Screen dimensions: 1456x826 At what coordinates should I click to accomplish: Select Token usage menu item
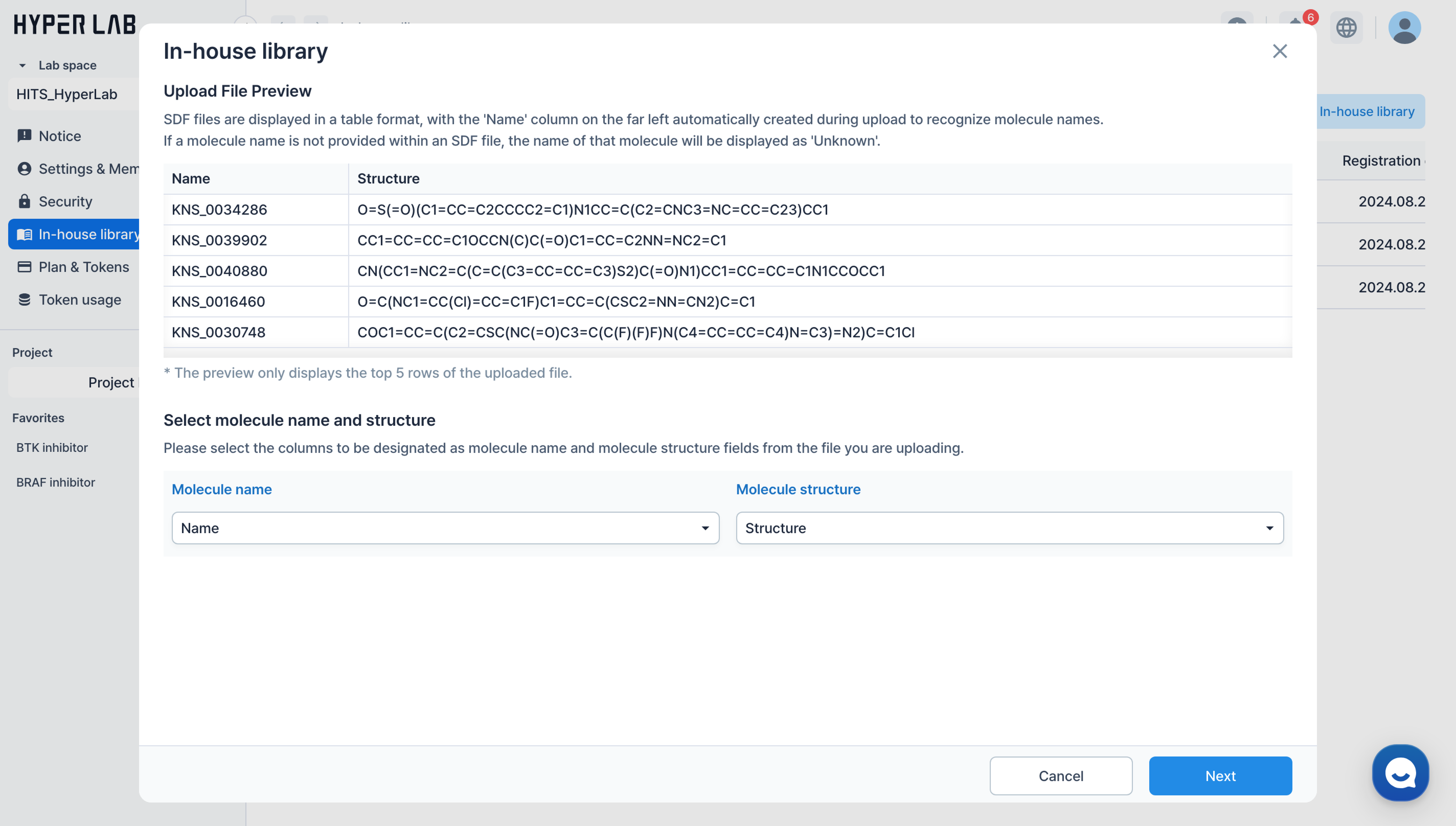(x=79, y=300)
